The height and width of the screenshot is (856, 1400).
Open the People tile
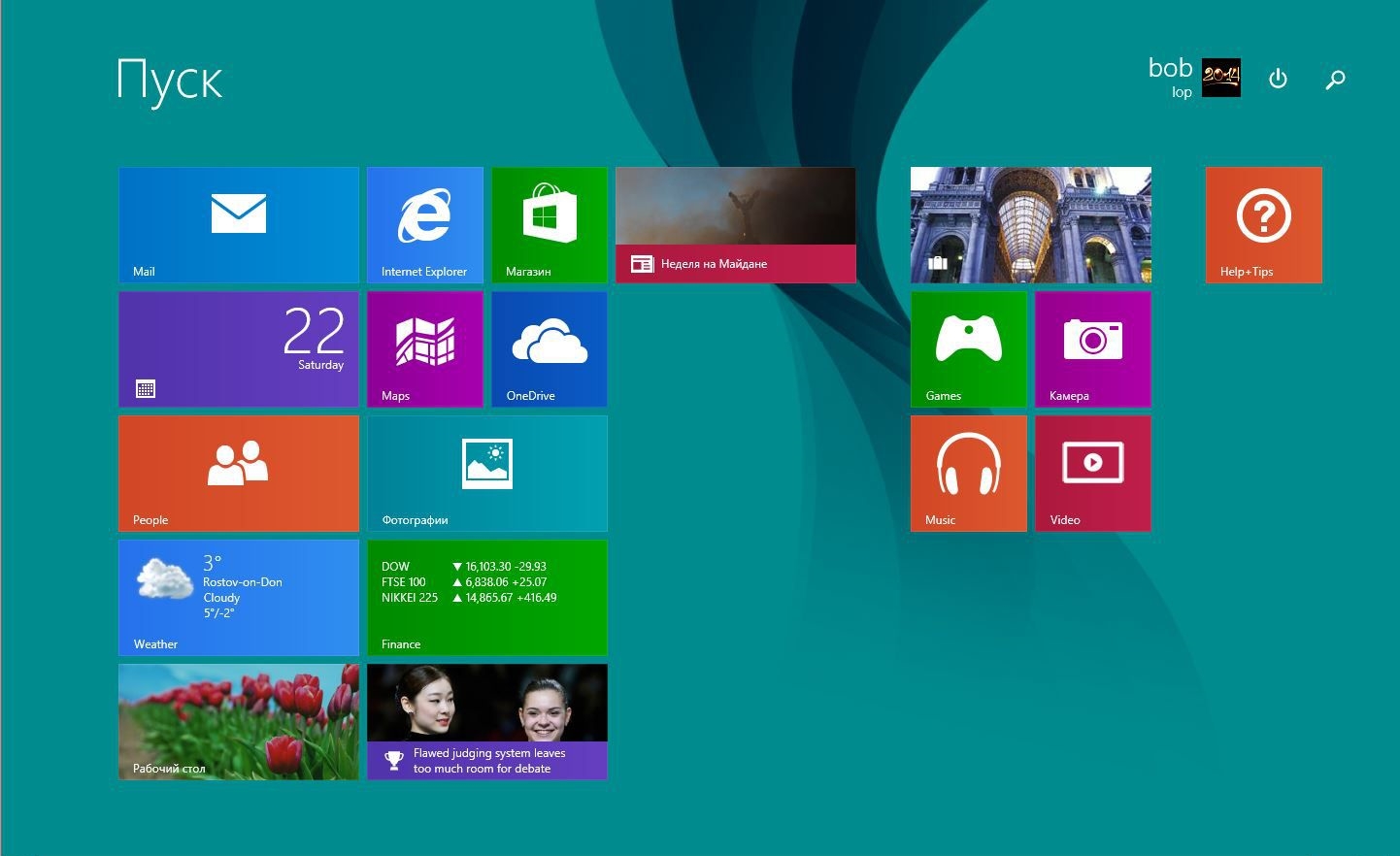[x=238, y=473]
